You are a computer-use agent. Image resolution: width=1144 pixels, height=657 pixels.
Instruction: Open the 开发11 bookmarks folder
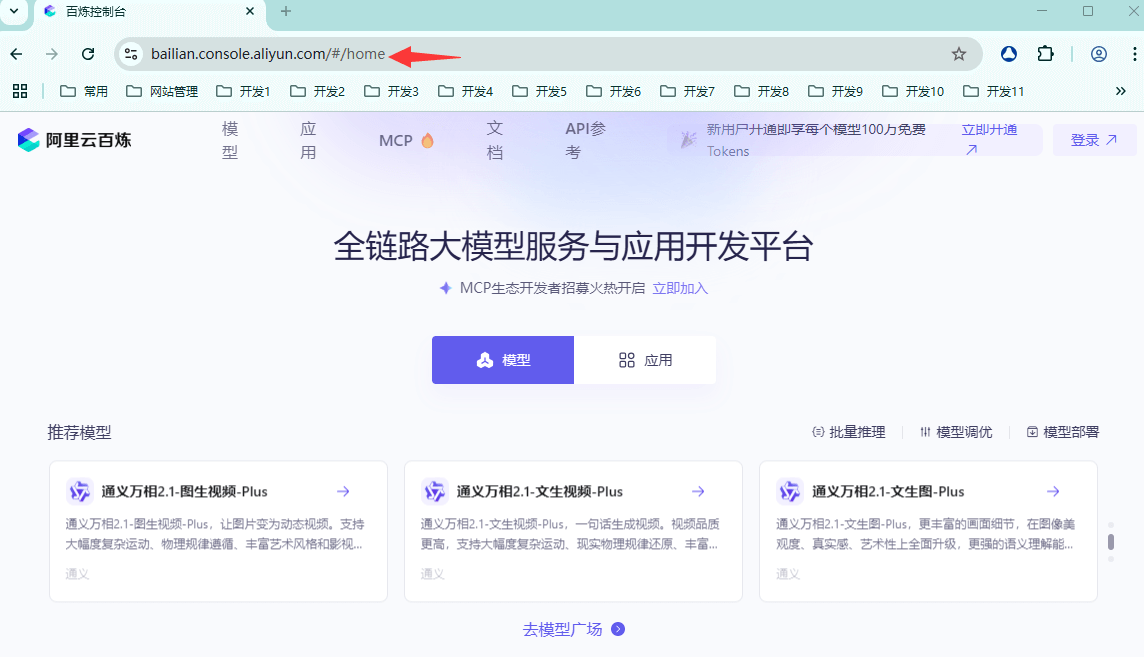994,91
